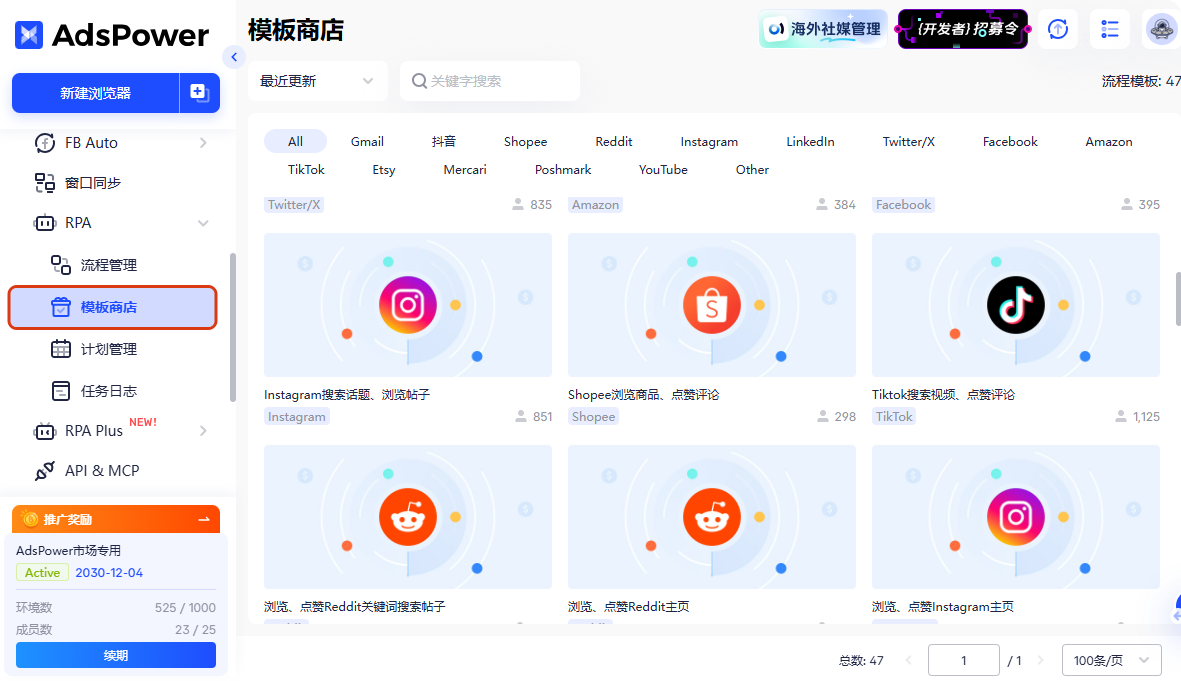The image size is (1181, 681).
Task: Filter templates by Facebook tab
Action: coord(1009,142)
